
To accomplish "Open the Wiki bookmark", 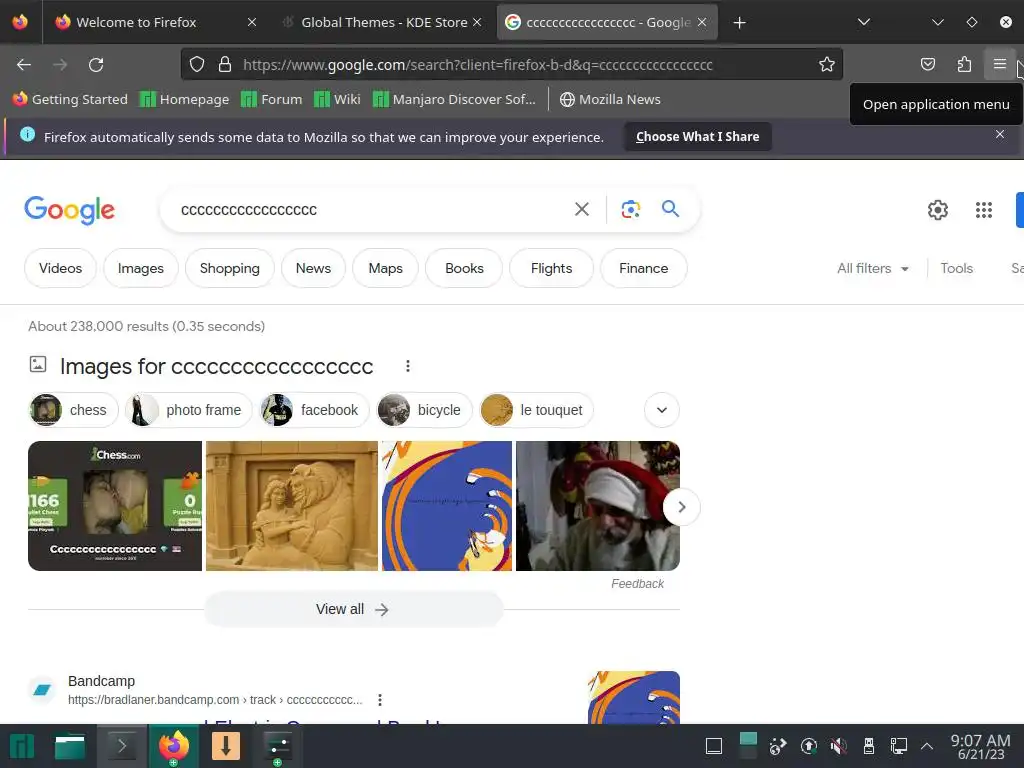I will pos(337,99).
